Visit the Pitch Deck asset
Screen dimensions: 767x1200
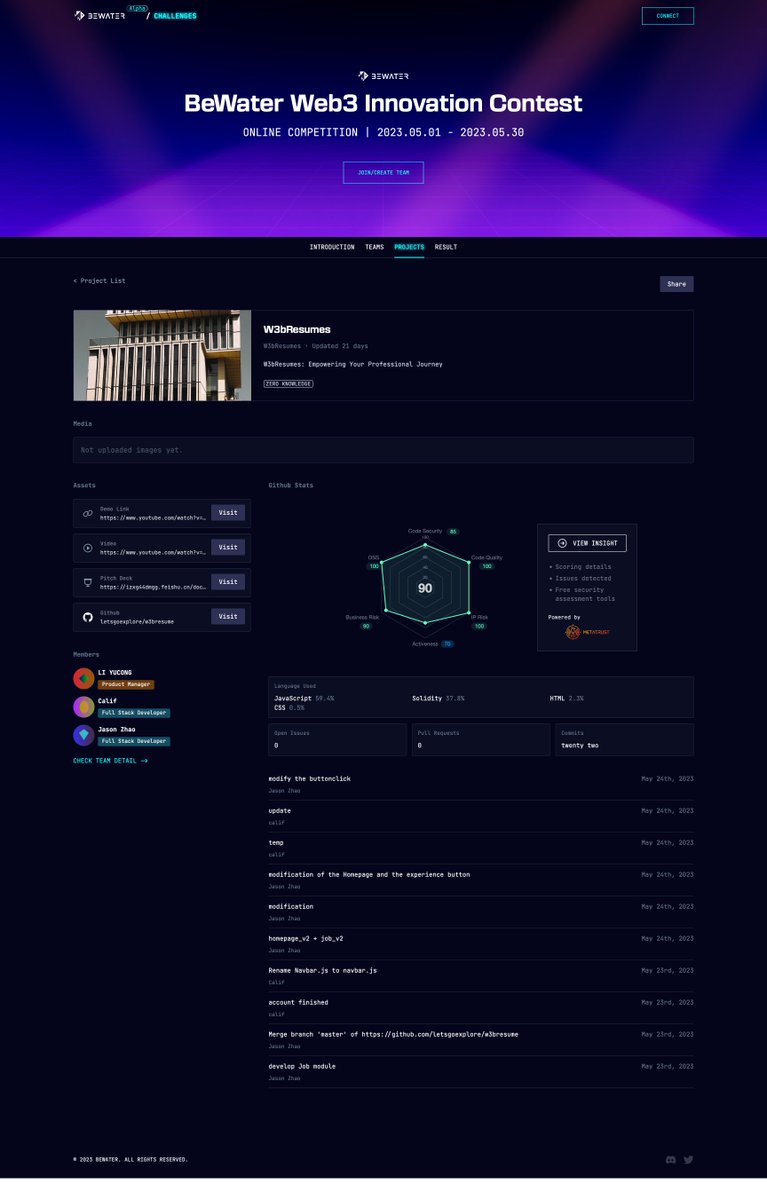tap(228, 581)
